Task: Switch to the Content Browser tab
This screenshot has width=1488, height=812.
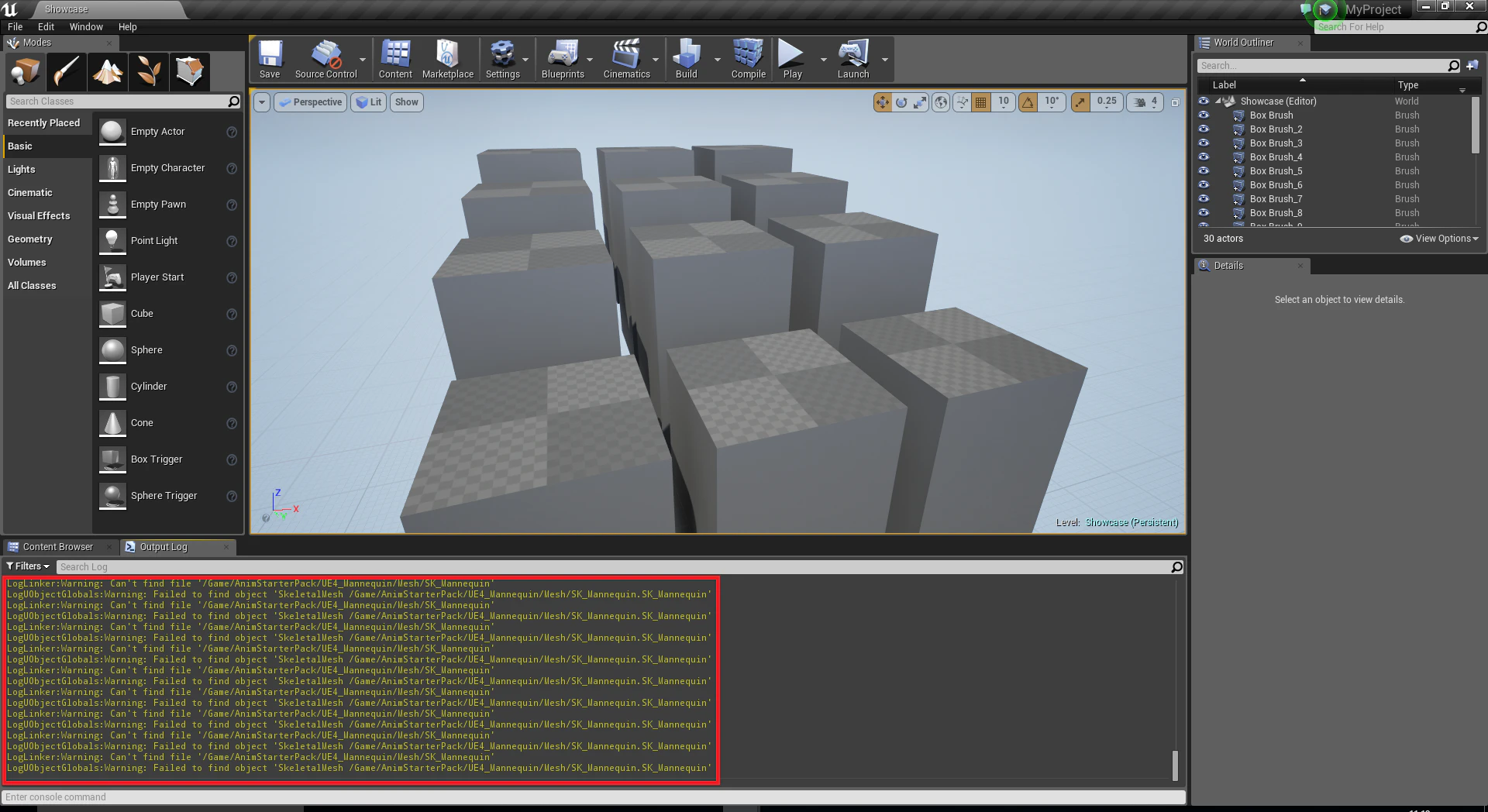Action: point(58,547)
